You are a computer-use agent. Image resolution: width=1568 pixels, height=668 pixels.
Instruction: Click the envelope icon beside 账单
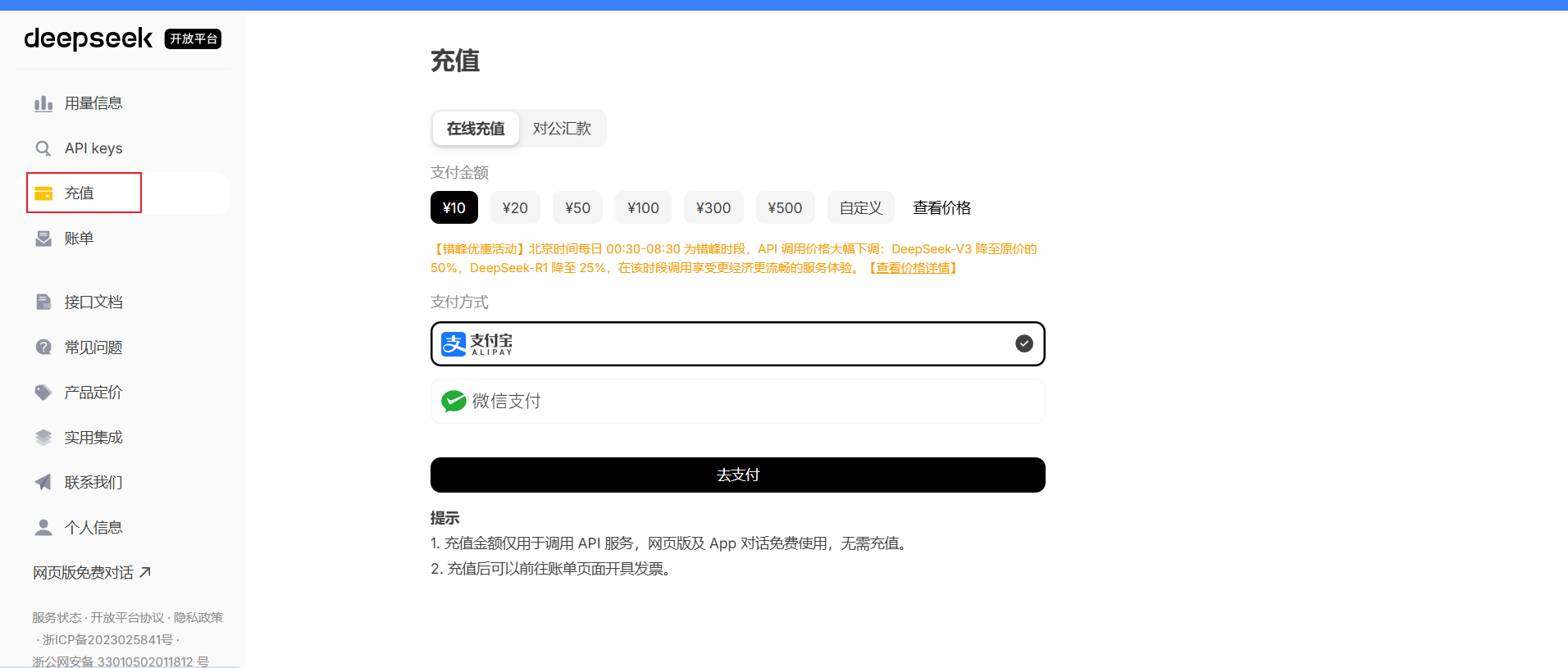click(43, 239)
